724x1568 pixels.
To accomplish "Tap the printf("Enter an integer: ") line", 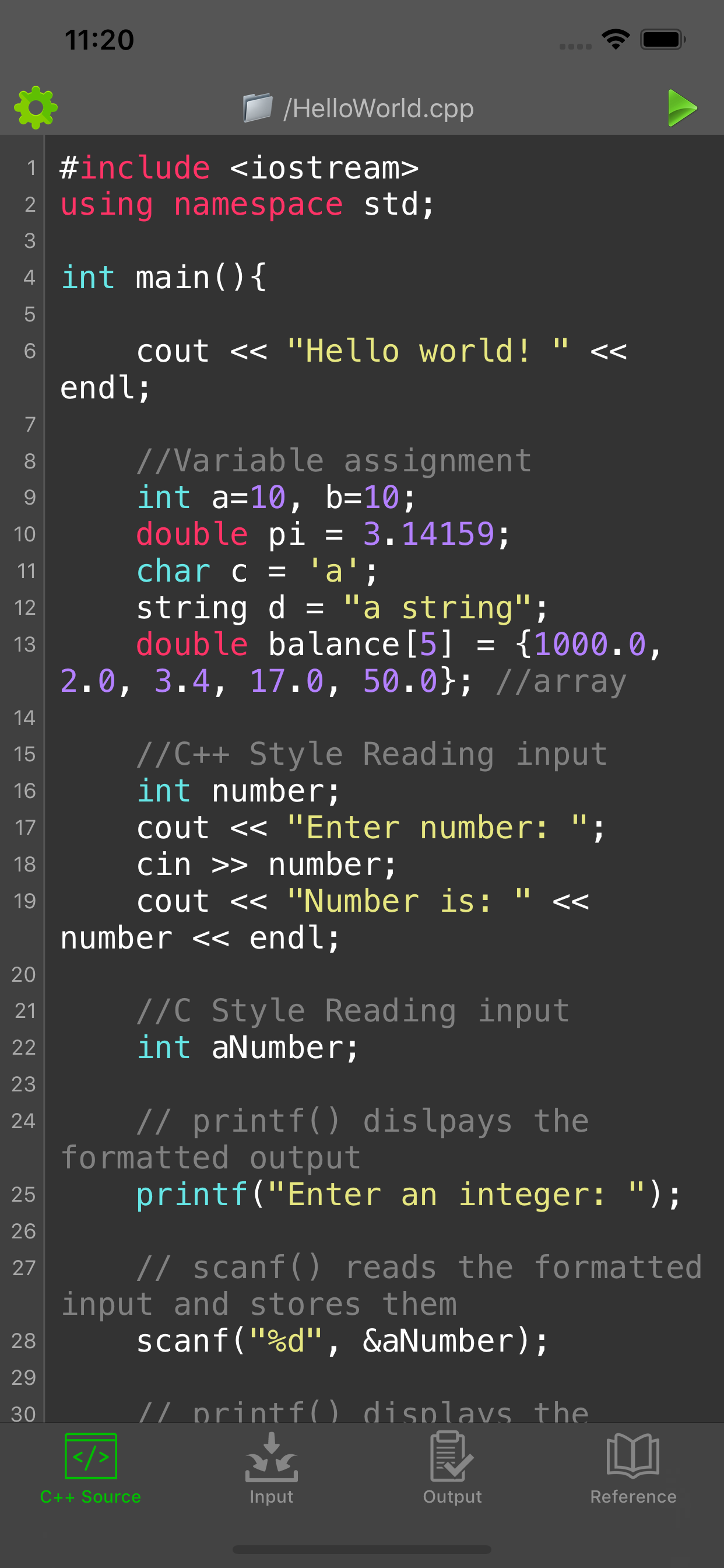I will coord(408,1194).
